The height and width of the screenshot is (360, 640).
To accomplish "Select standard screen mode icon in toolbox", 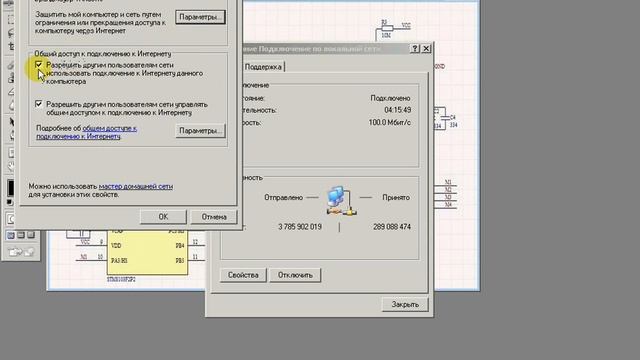I will (11, 235).
